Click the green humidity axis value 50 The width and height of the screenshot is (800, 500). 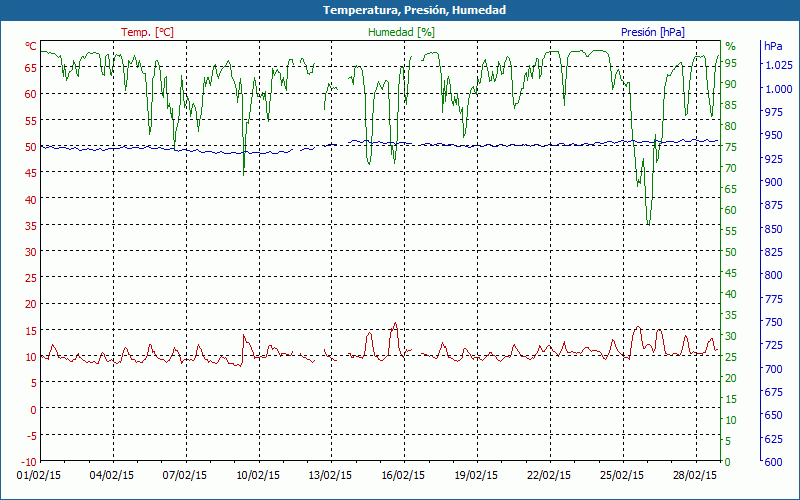point(731,252)
